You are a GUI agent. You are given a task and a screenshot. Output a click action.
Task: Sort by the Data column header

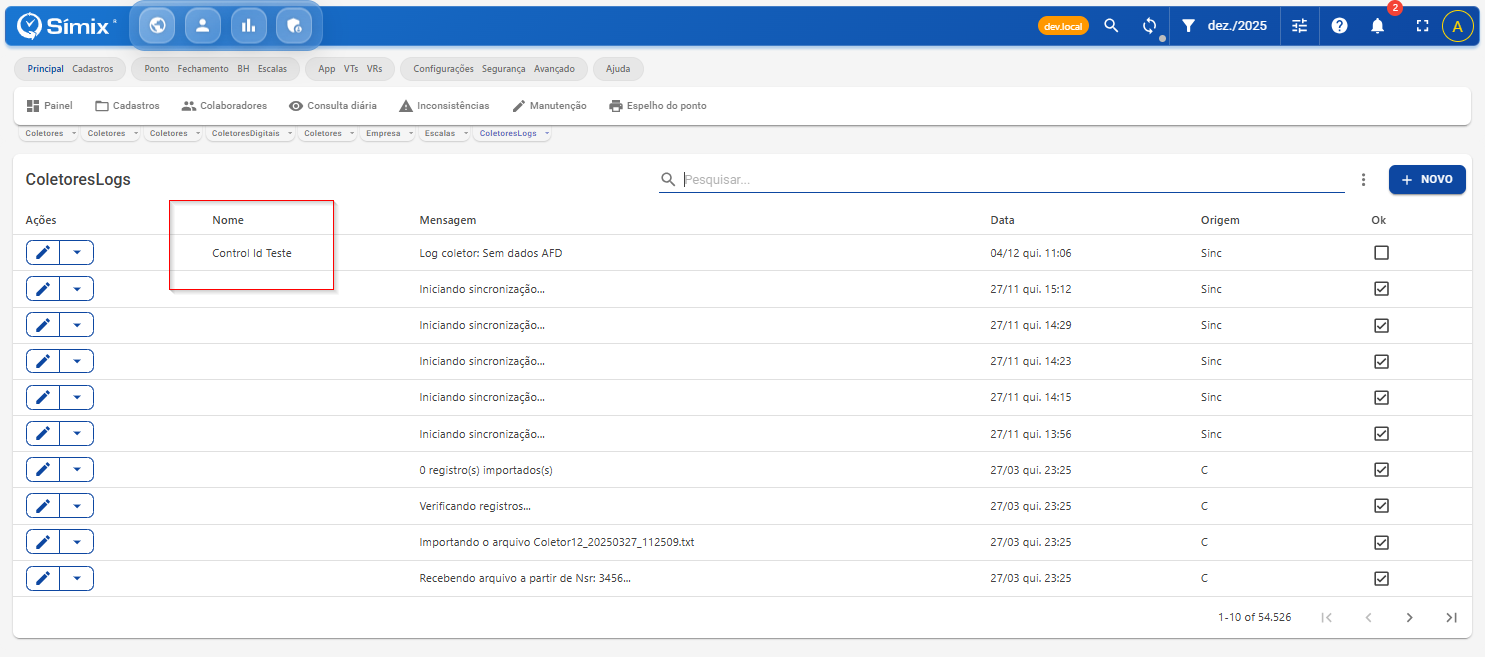(x=1002, y=220)
